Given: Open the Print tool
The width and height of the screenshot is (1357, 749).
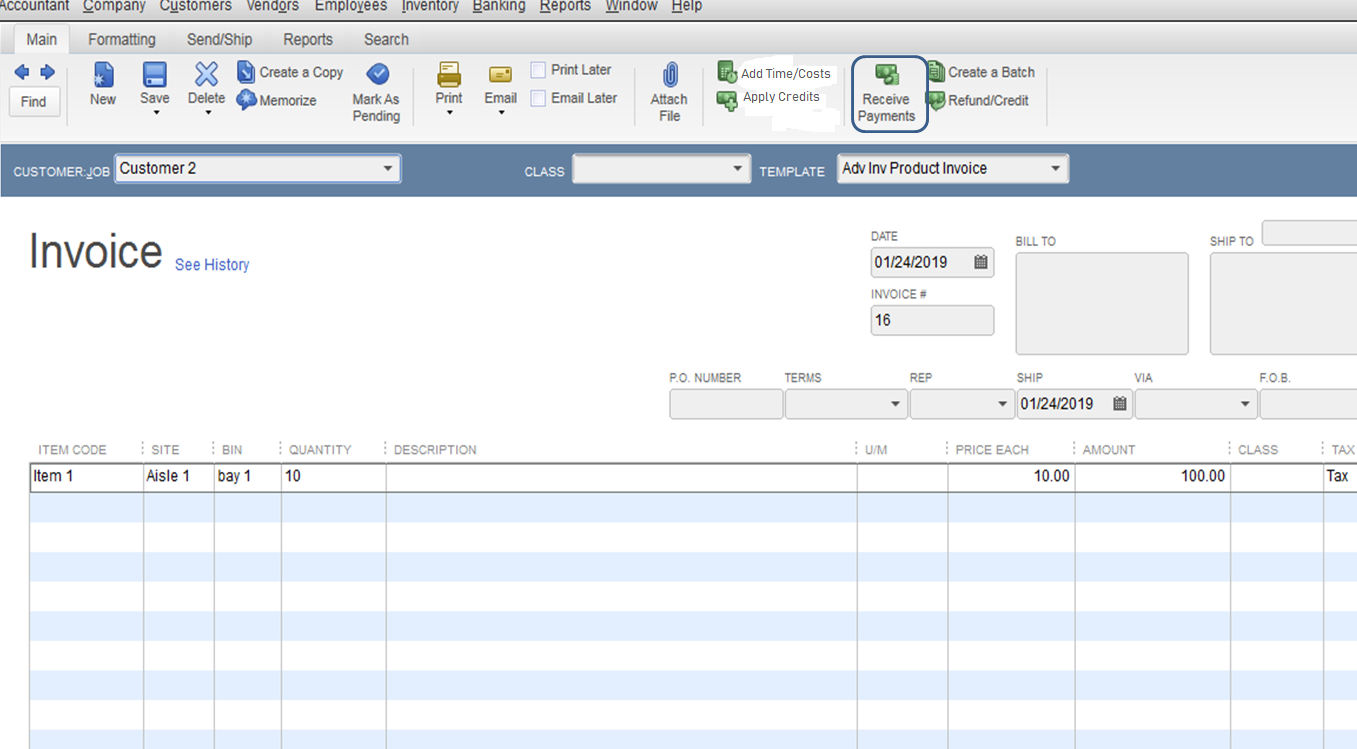Looking at the screenshot, I should [448, 84].
